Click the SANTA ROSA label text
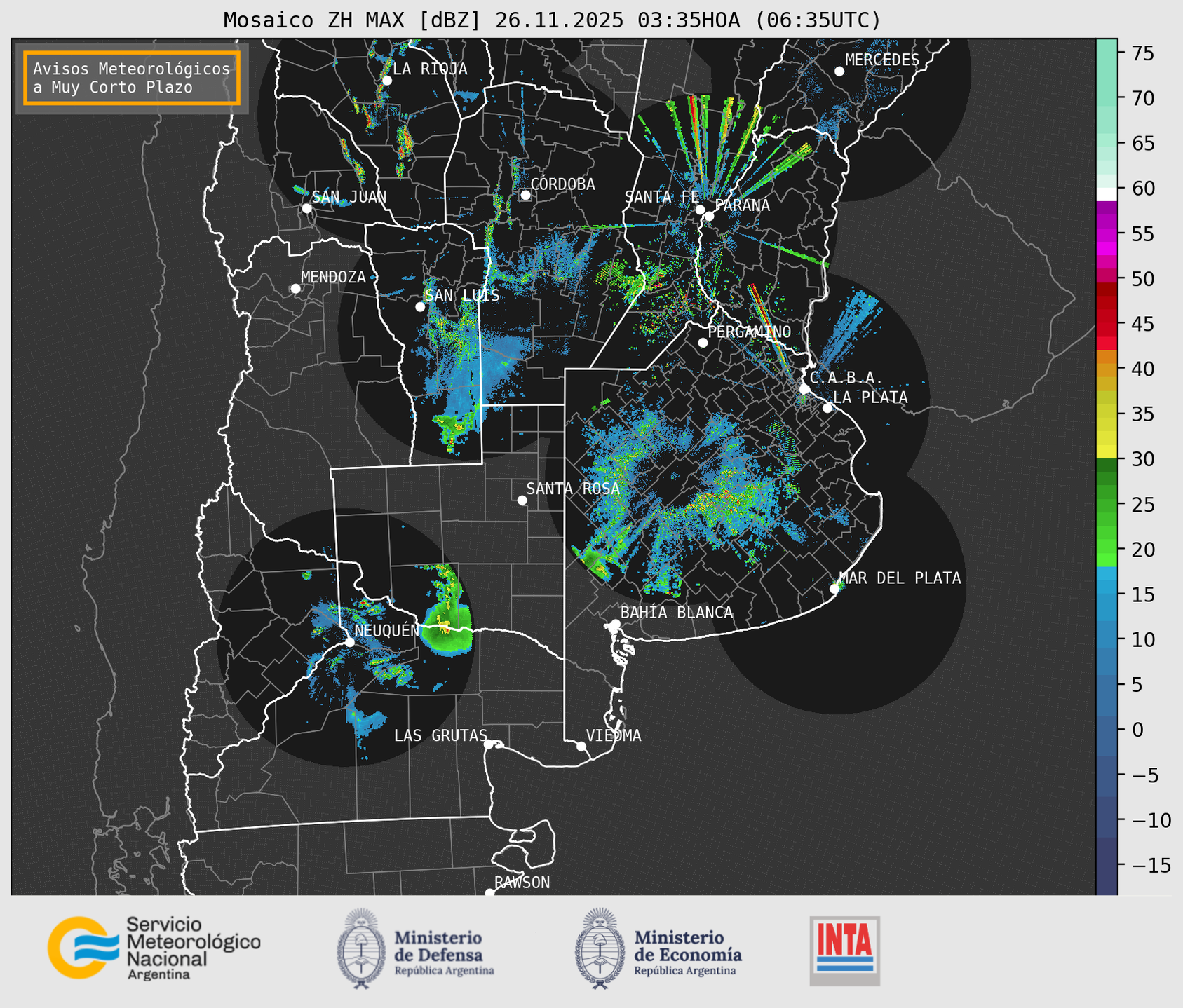This screenshot has height=1008, width=1183. [x=573, y=489]
